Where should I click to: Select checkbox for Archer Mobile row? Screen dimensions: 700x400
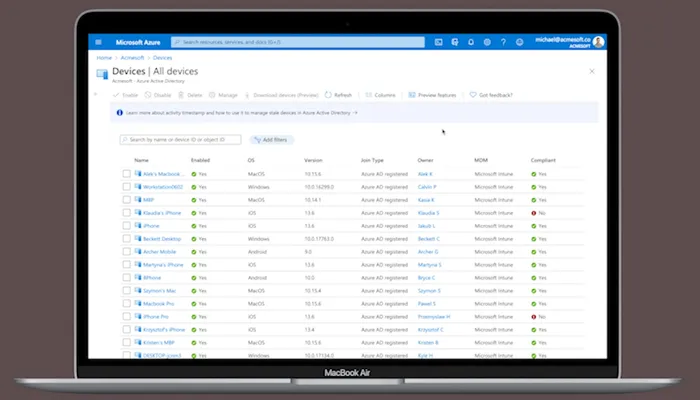tap(127, 251)
